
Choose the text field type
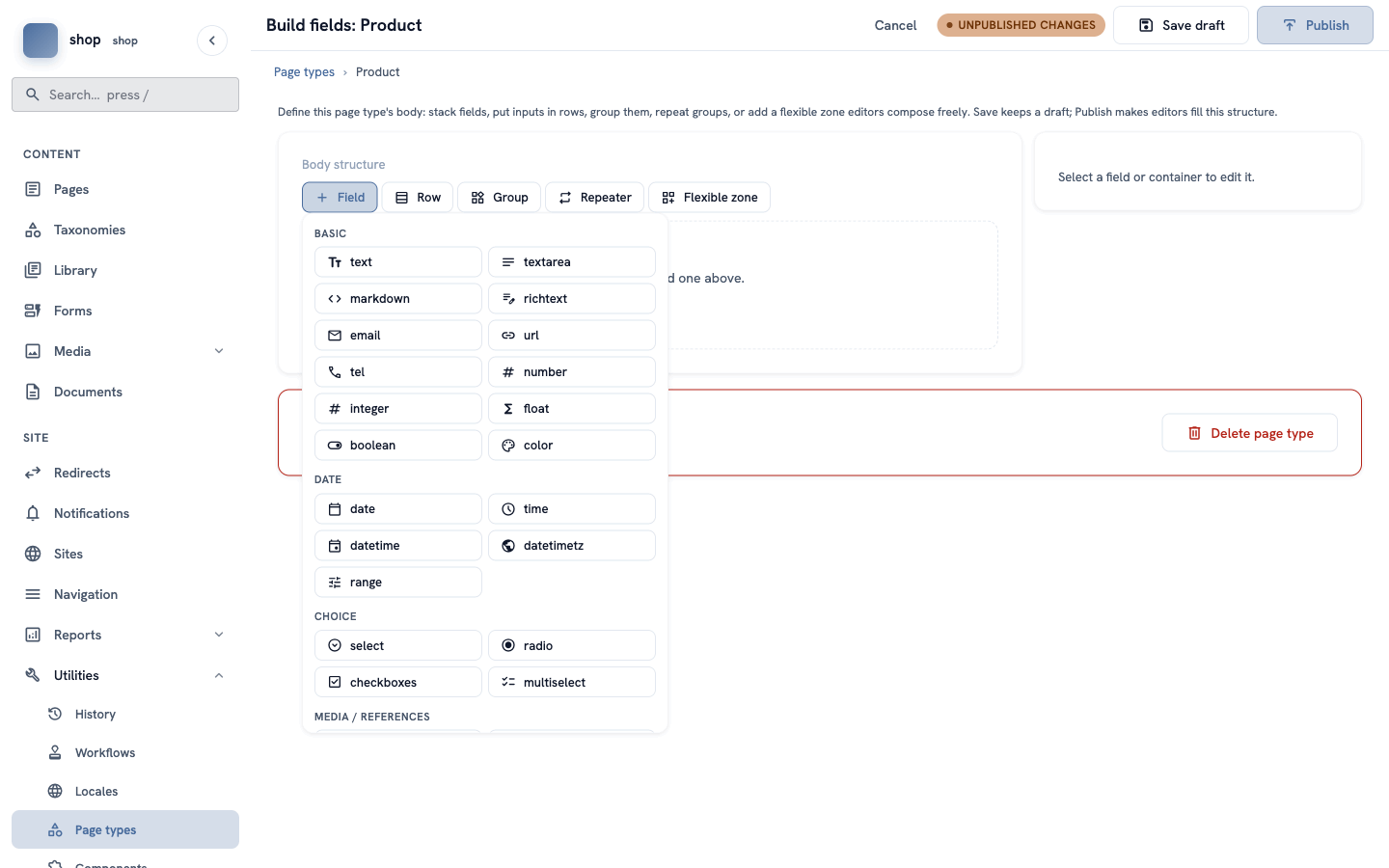[x=398, y=262]
